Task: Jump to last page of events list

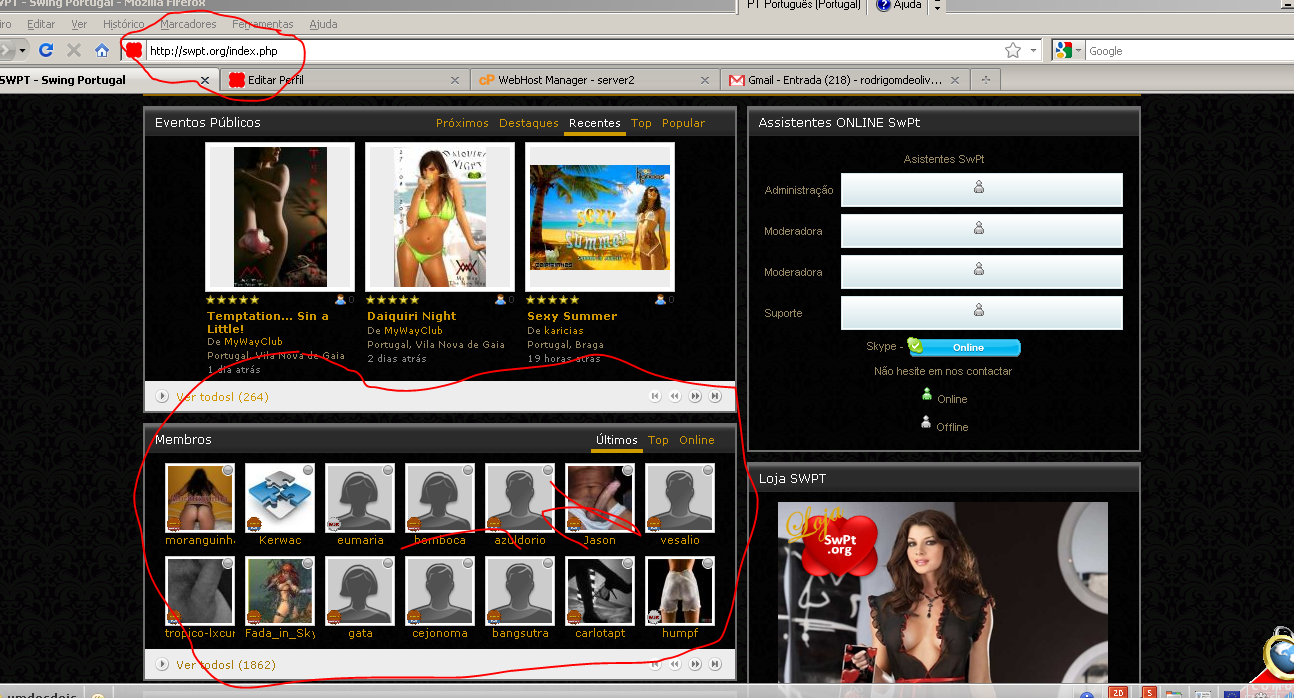Action: (715, 397)
